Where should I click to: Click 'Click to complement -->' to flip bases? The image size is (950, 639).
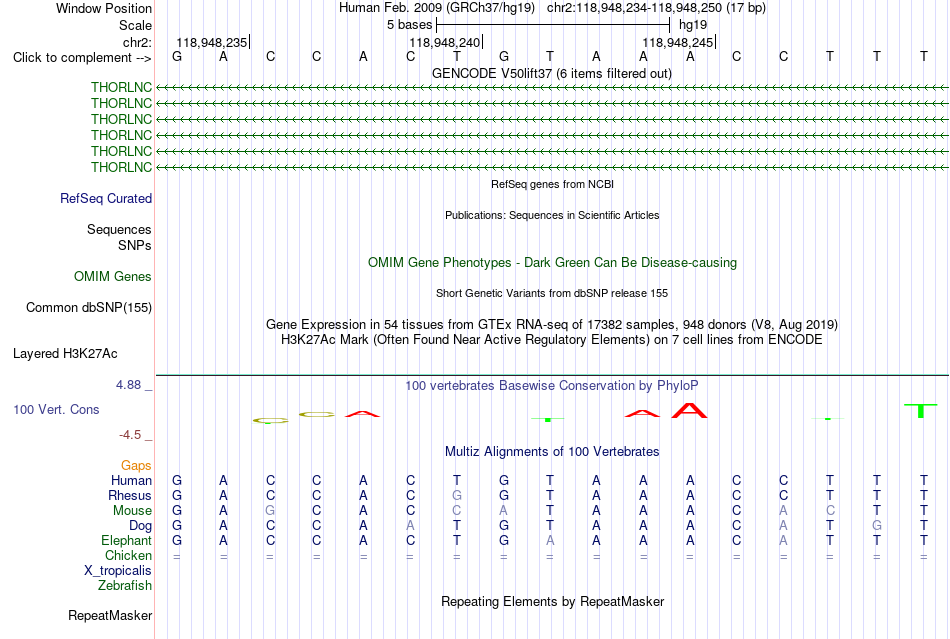[x=82, y=58]
